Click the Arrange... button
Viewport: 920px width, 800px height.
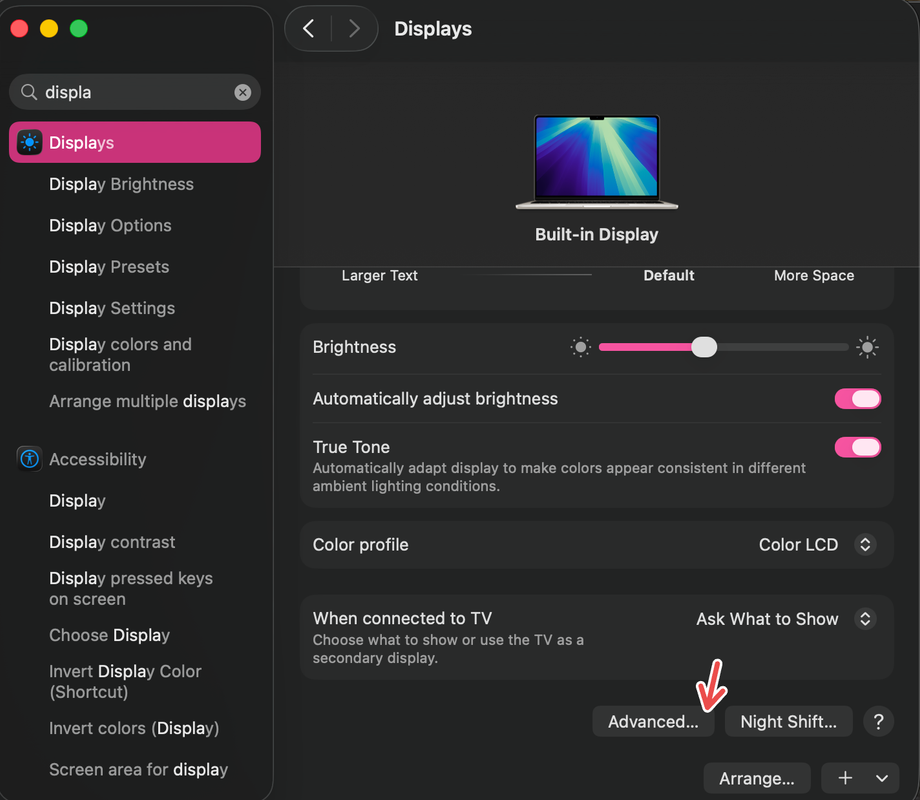pos(757,778)
